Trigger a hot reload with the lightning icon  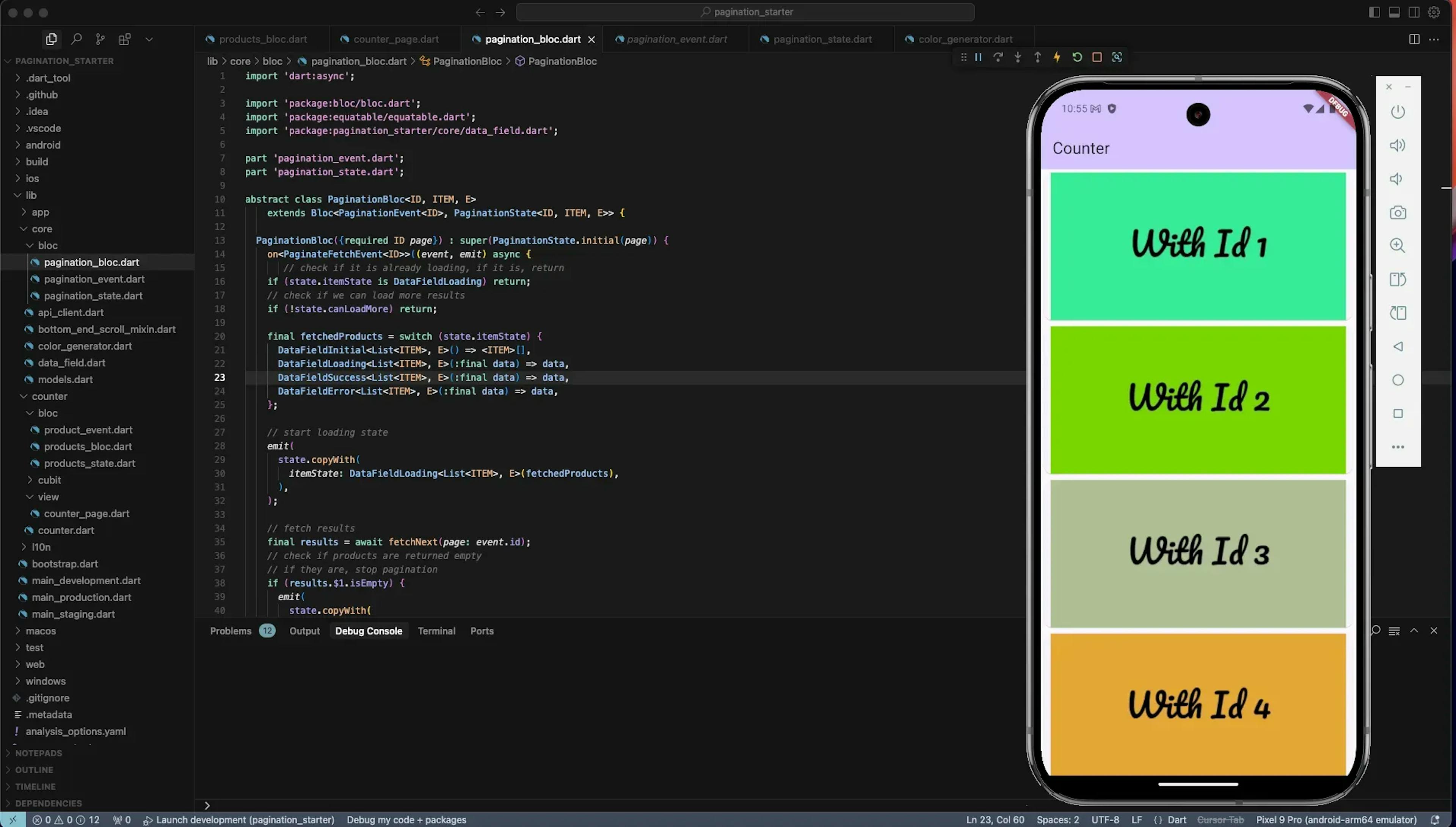1057,57
